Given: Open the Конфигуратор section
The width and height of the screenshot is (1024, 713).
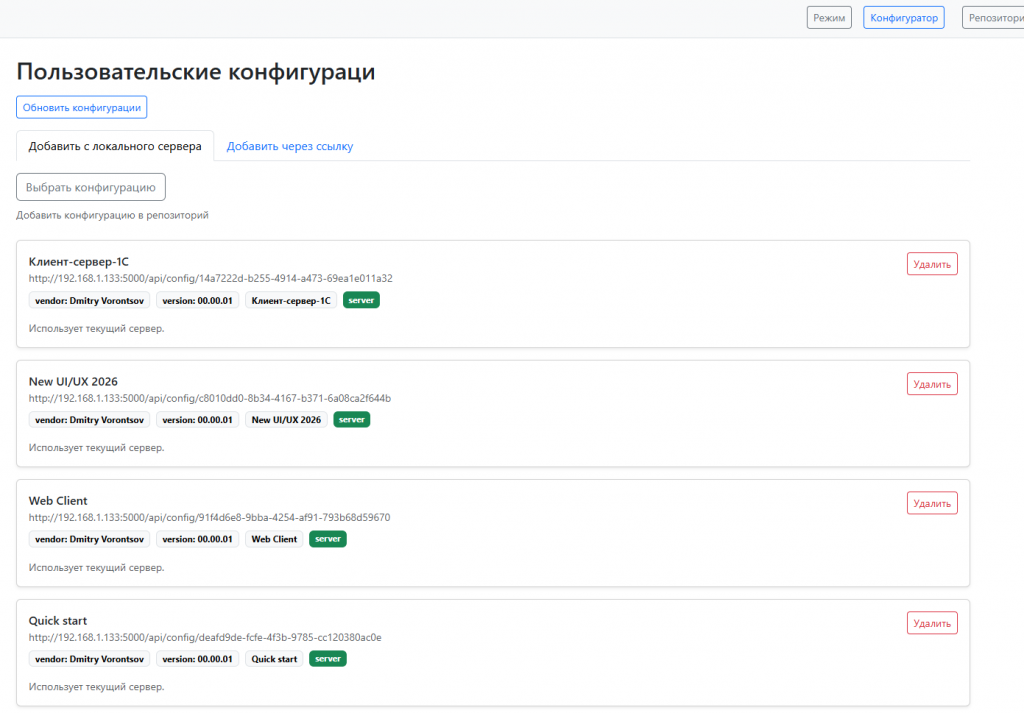Looking at the screenshot, I should coord(903,18).
